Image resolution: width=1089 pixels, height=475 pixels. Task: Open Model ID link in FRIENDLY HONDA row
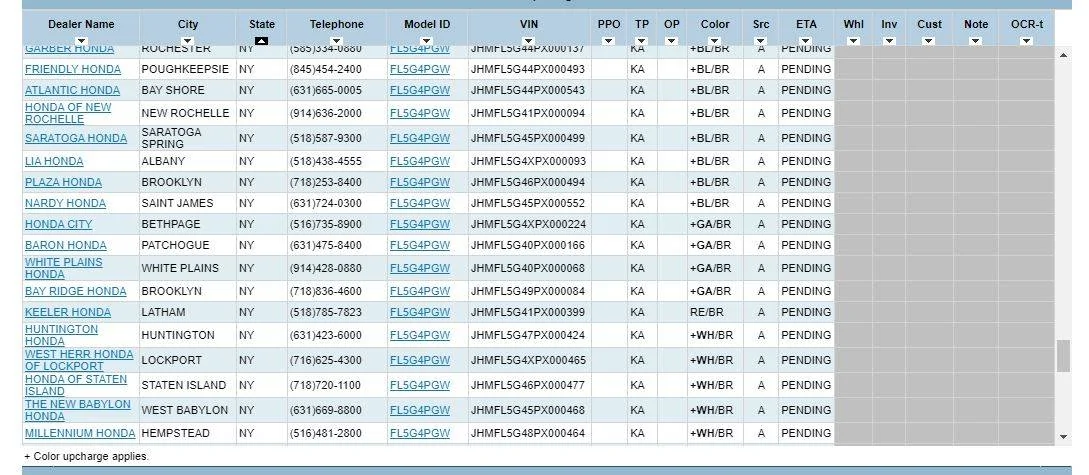419,69
